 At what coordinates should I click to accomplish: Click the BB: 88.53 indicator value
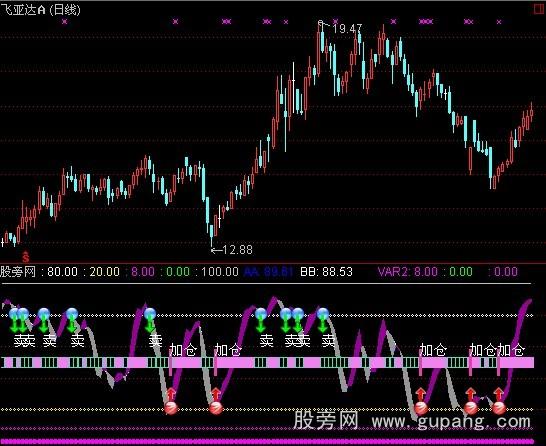pyautogui.click(x=327, y=272)
